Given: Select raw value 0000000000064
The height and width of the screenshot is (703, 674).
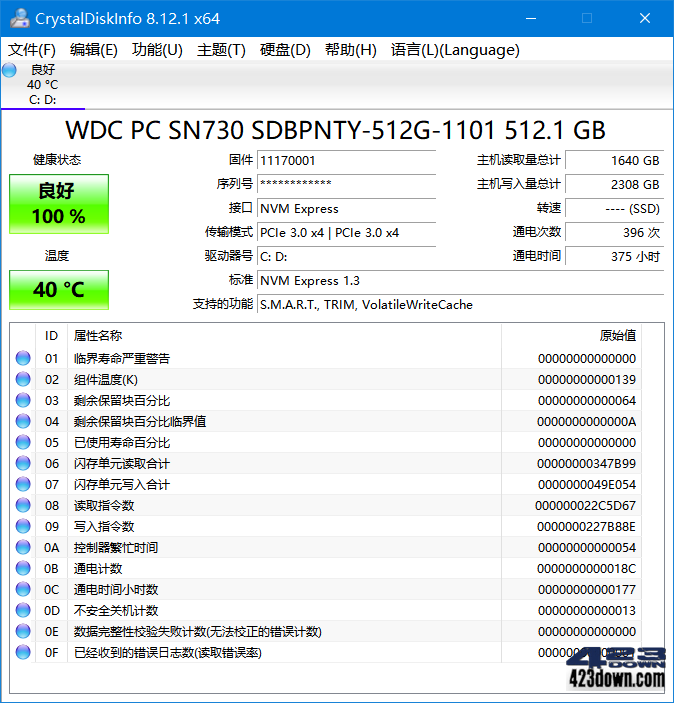Looking at the screenshot, I should tap(587, 401).
